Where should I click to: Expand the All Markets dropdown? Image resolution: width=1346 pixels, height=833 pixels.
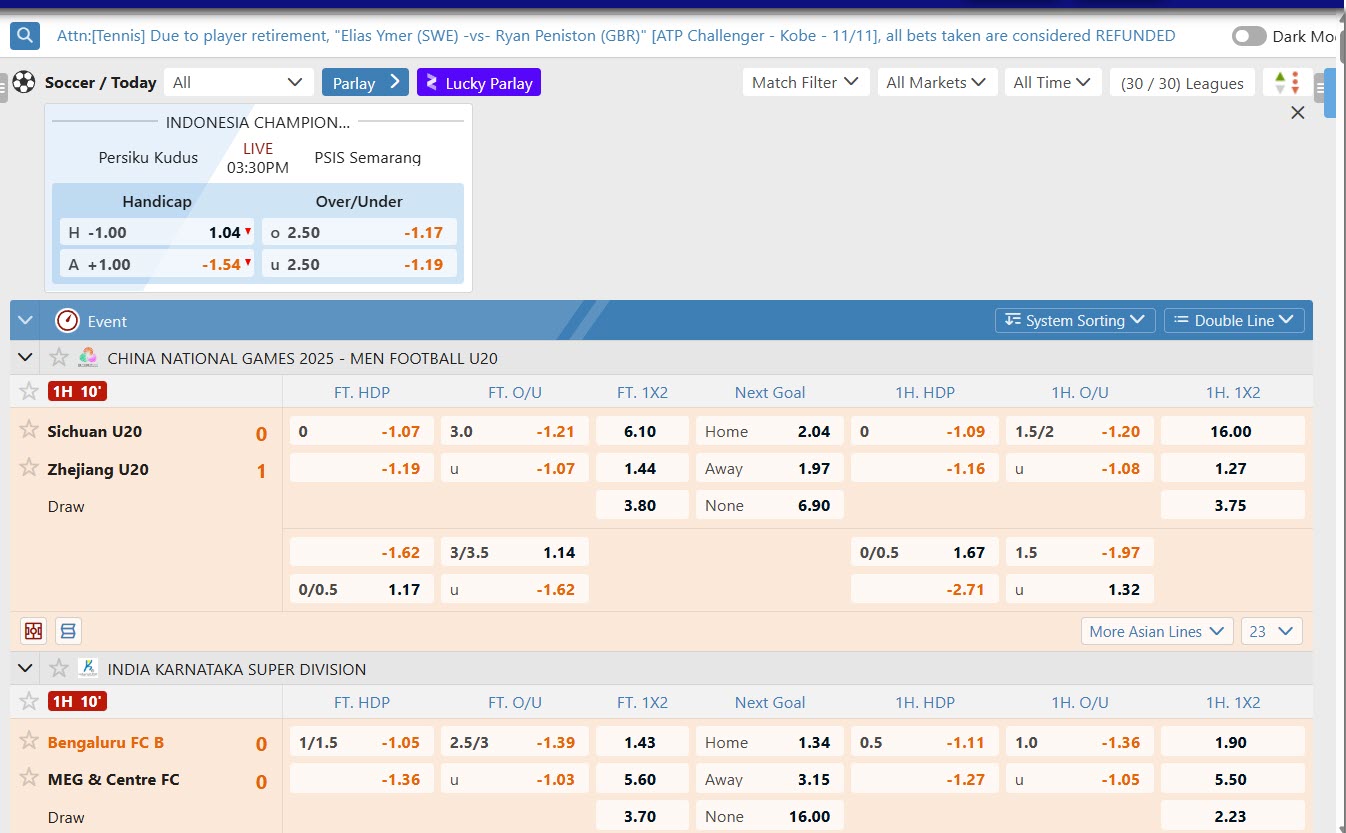click(936, 82)
